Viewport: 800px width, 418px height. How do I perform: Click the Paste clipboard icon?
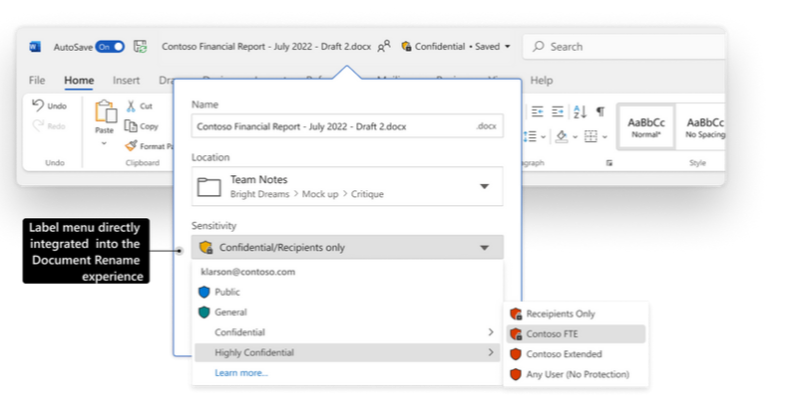[x=106, y=111]
